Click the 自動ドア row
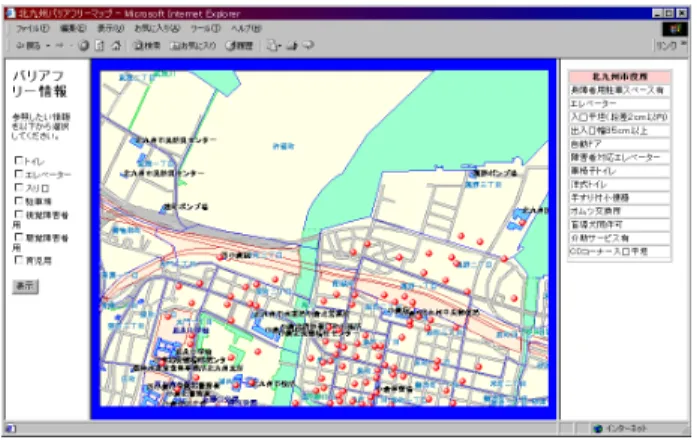Image resolution: width=697 pixels, height=440 pixels. coord(620,144)
